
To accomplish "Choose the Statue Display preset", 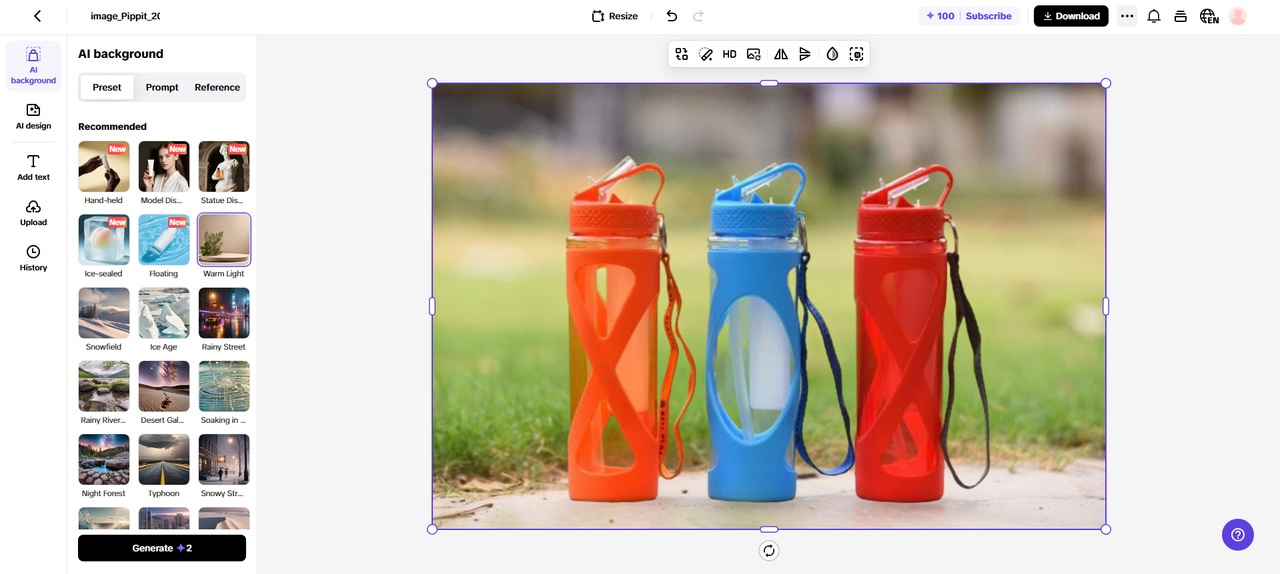I will 224,166.
